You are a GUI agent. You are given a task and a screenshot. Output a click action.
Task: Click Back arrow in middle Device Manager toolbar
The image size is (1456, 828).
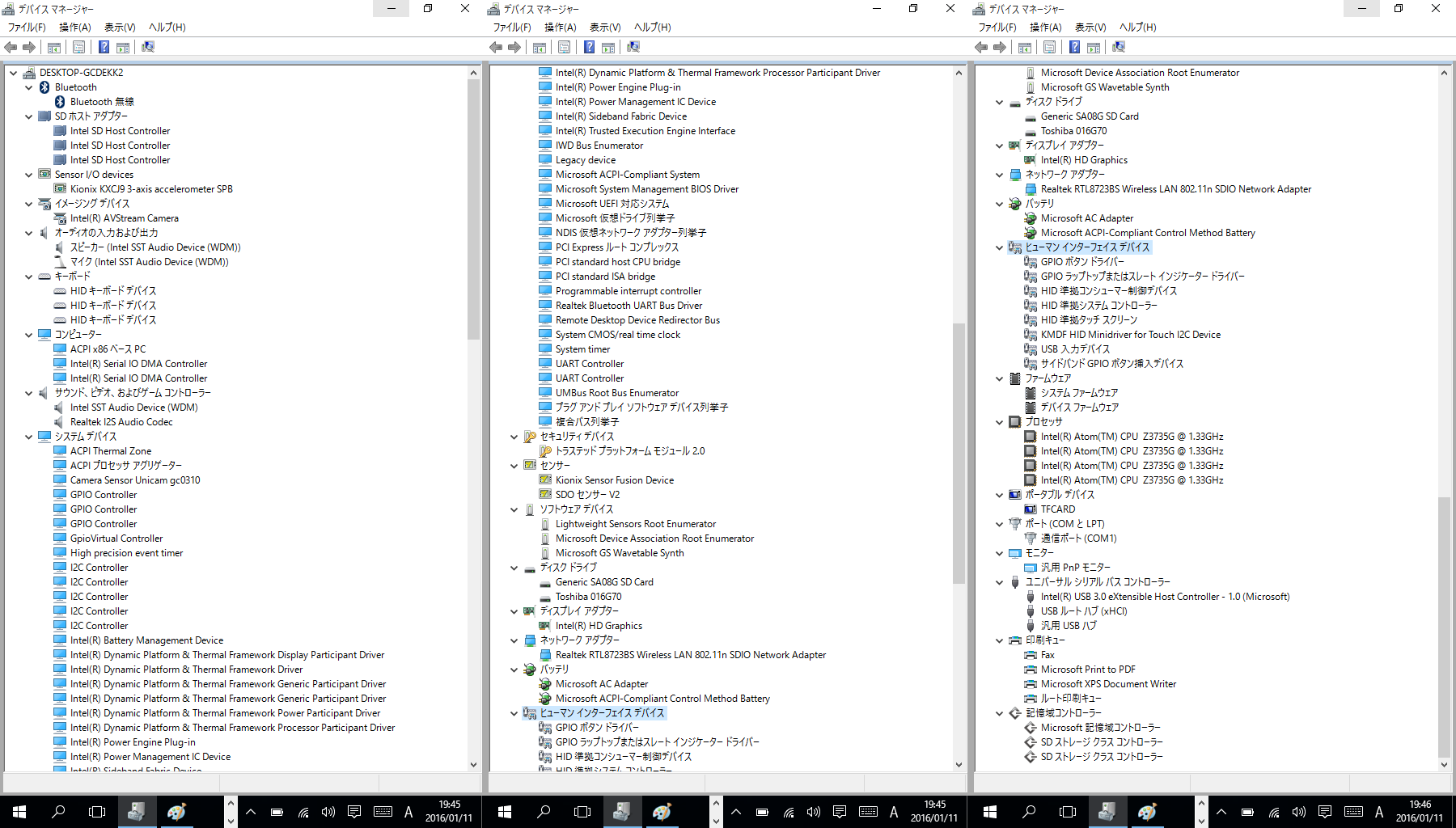pos(497,47)
